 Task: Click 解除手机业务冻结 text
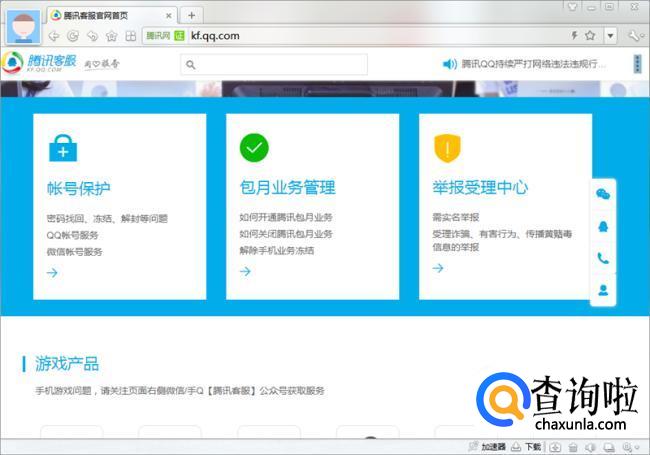pos(276,250)
